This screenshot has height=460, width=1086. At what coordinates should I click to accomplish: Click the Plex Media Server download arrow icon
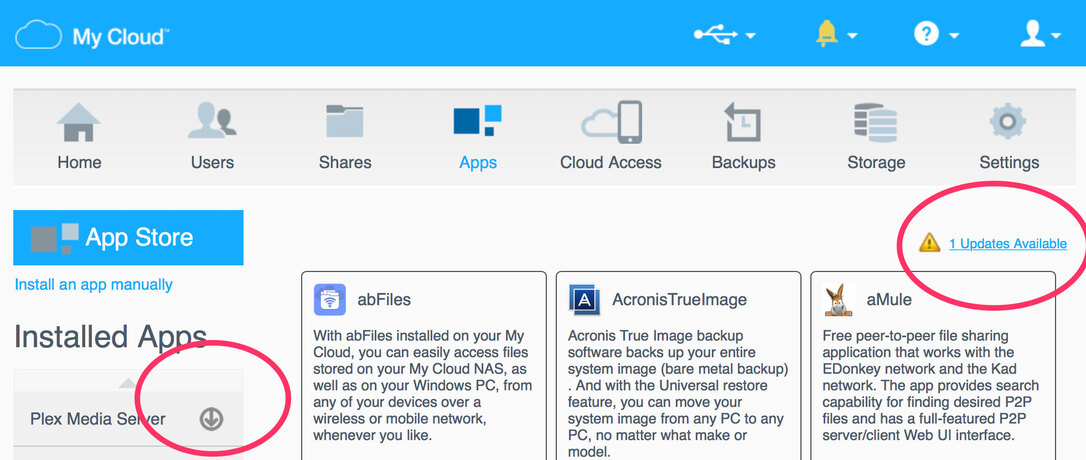[x=211, y=419]
